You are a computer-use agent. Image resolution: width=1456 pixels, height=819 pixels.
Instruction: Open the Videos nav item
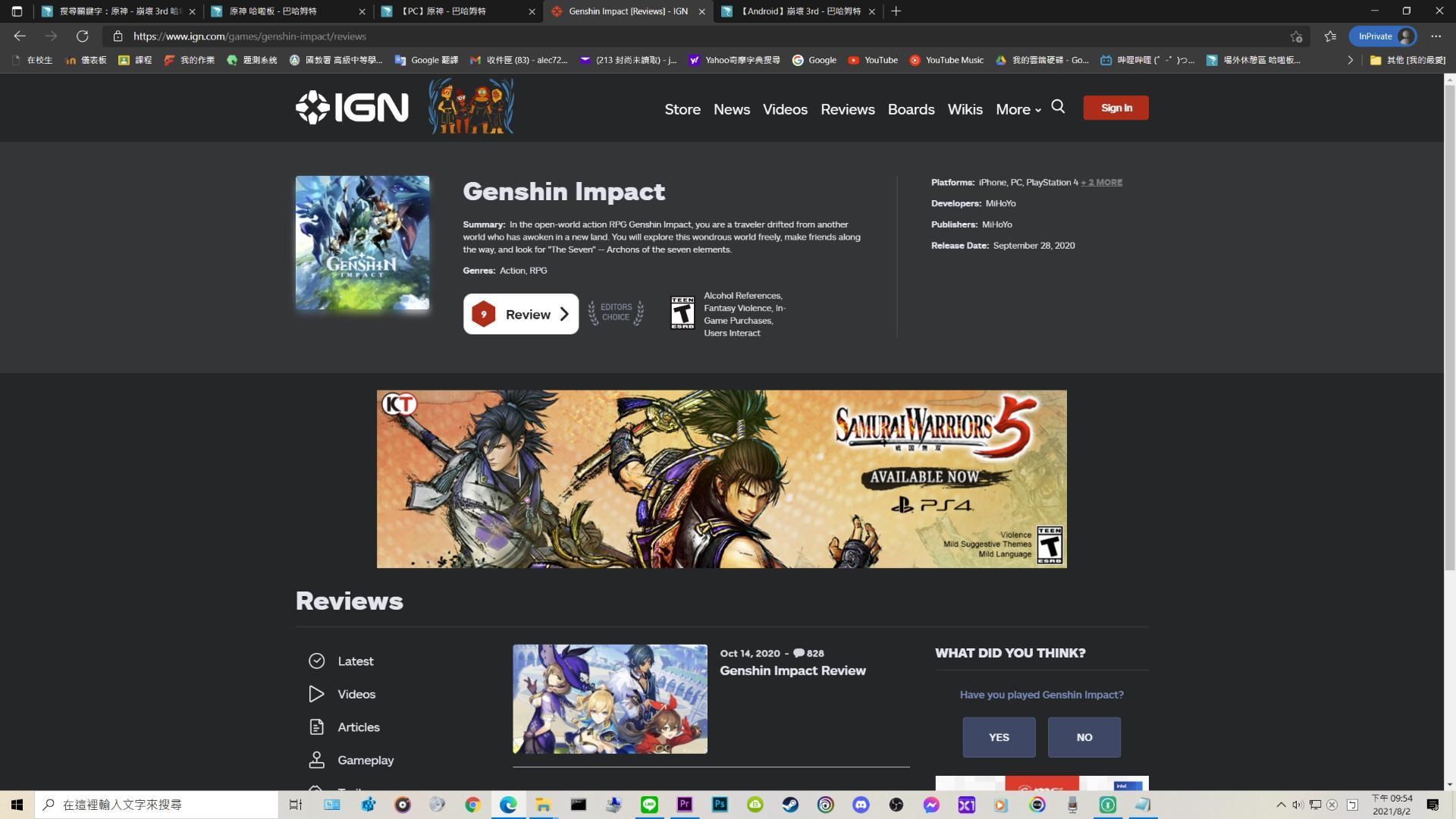pos(785,109)
